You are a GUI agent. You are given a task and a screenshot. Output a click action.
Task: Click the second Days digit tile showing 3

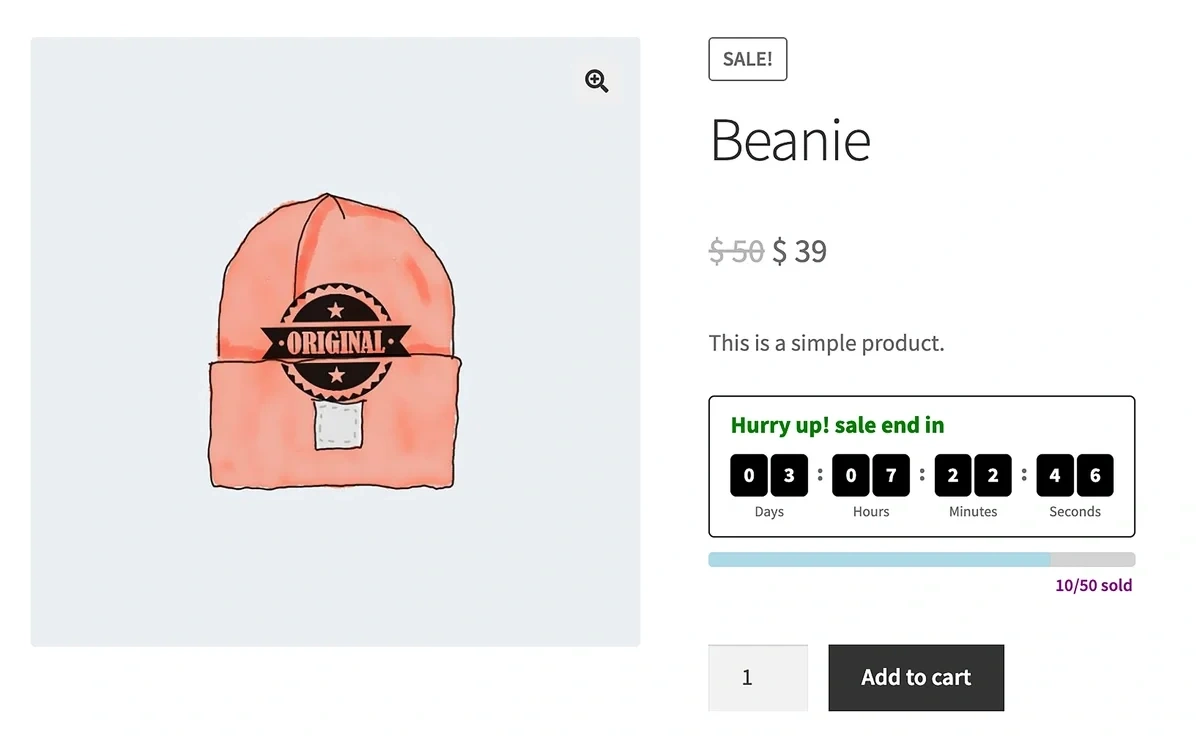789,476
